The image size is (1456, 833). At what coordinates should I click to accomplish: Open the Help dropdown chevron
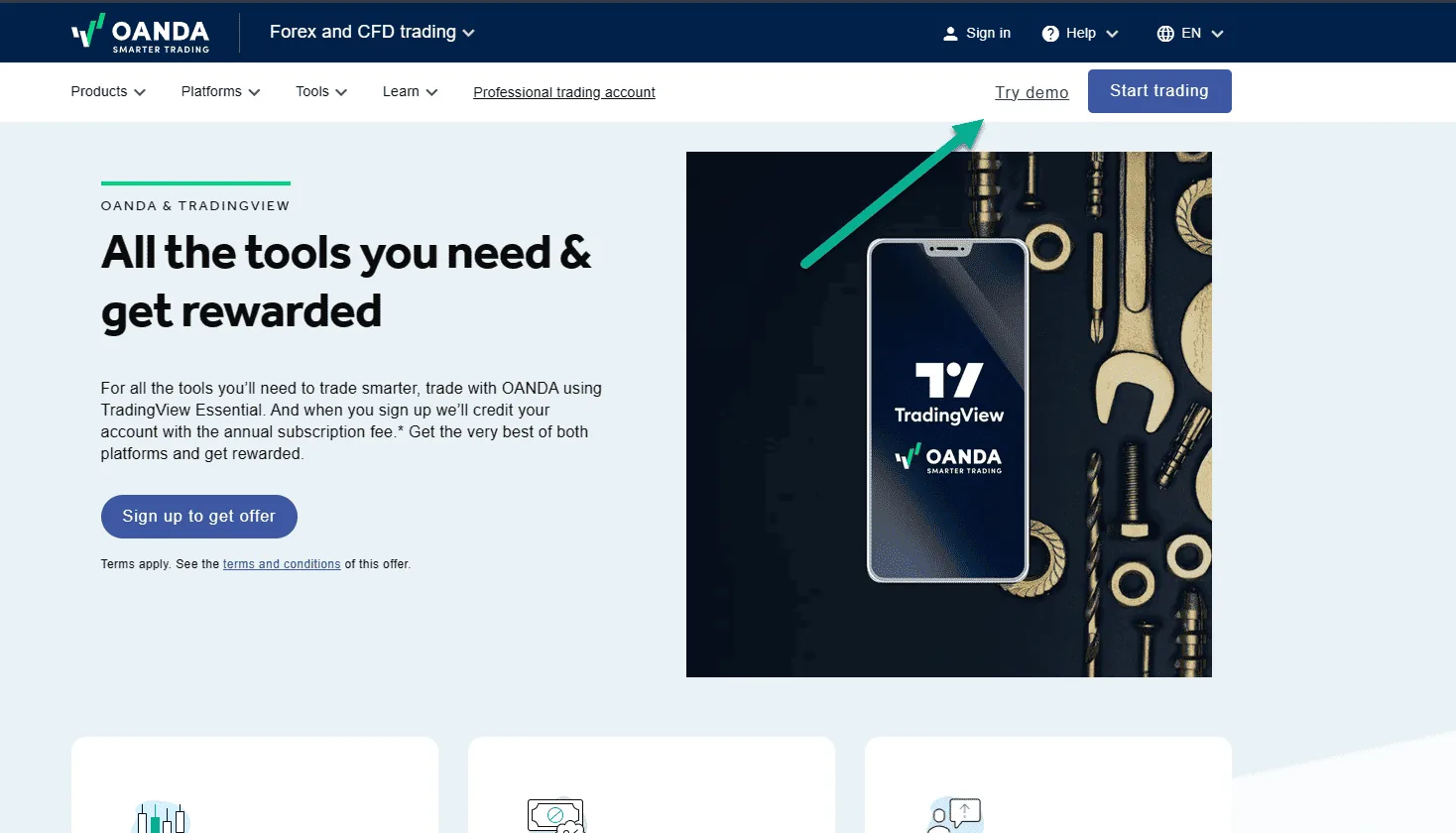tap(1112, 34)
